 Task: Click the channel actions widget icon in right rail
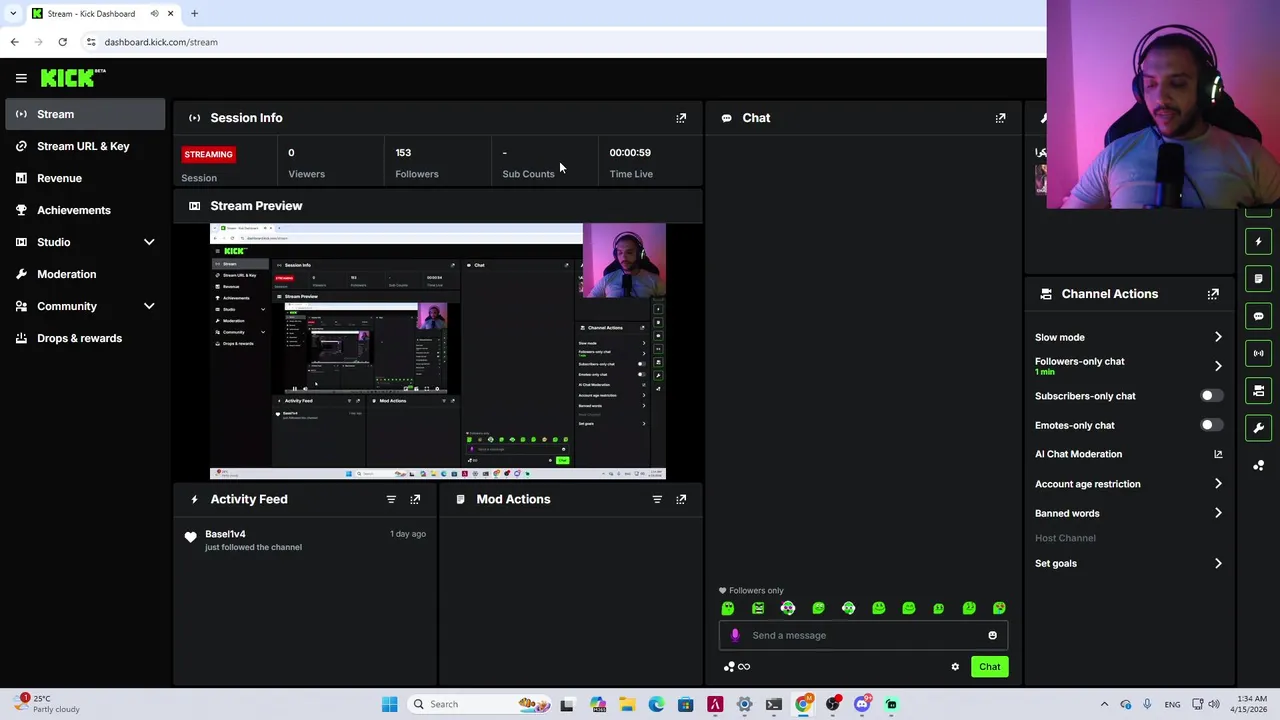pyautogui.click(x=1259, y=390)
